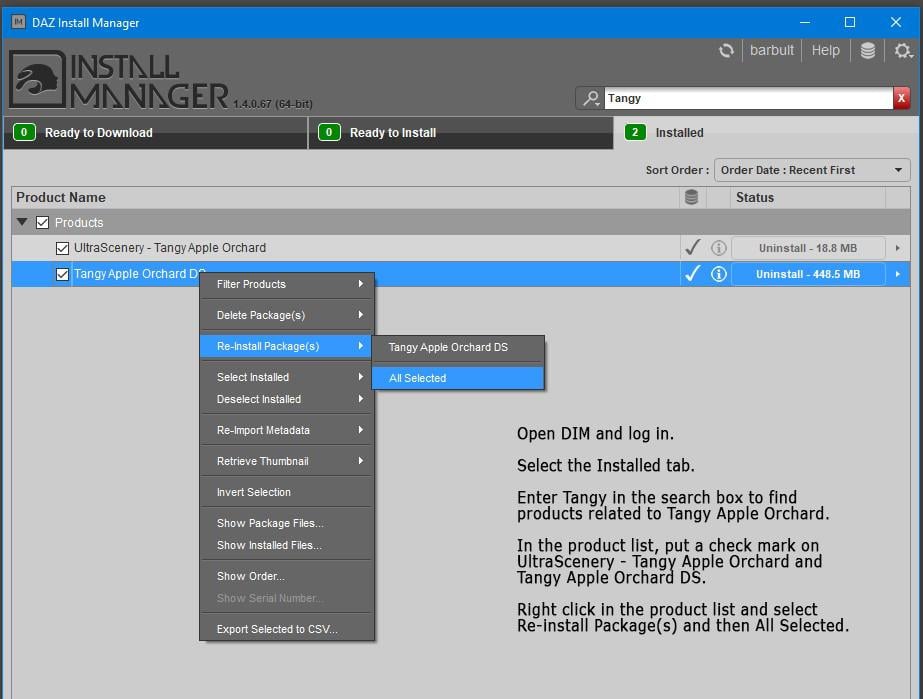923x699 pixels.
Task: Click the refresh/sync arrows icon
Action: tap(726, 51)
